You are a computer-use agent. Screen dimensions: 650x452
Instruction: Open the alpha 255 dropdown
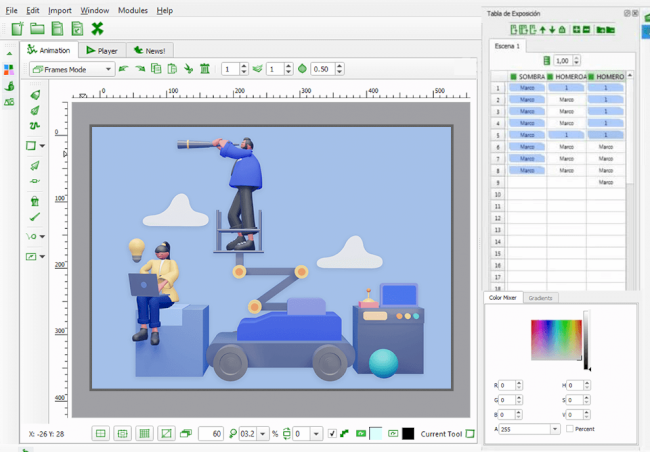555,429
